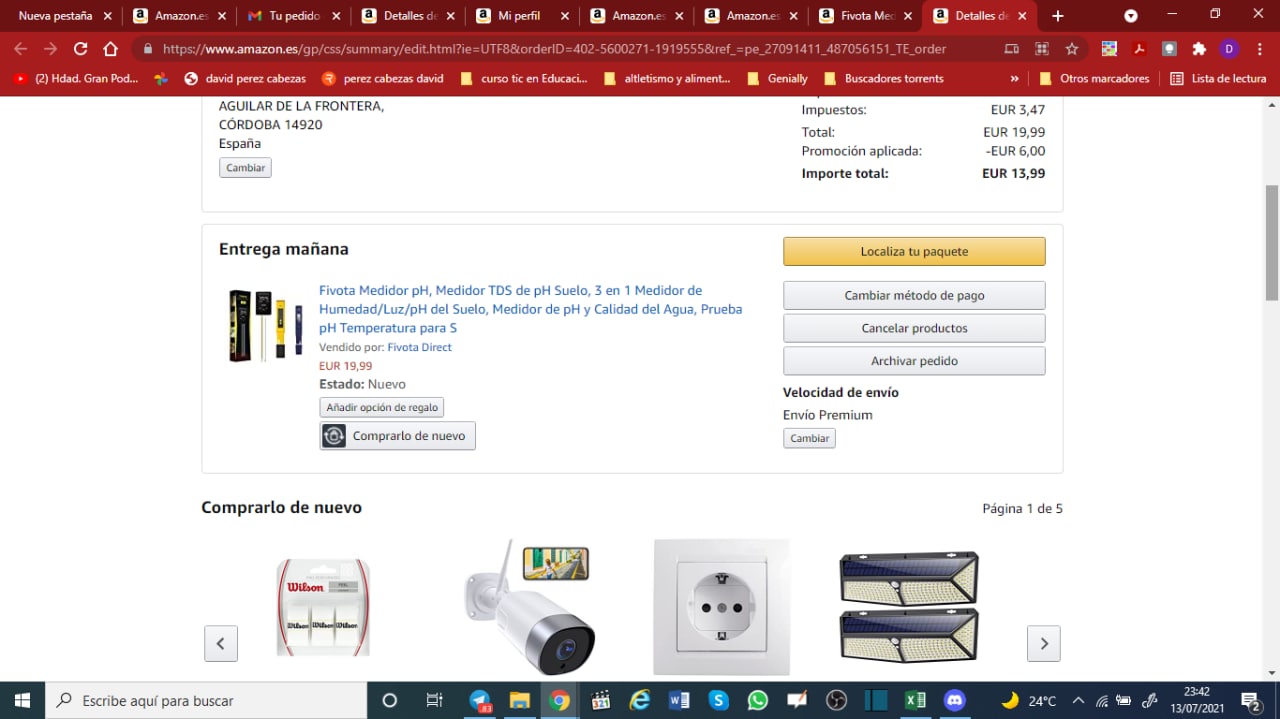Viewport: 1280px width, 719px height.
Task: Open WhatsApp from the taskbar
Action: [x=757, y=700]
